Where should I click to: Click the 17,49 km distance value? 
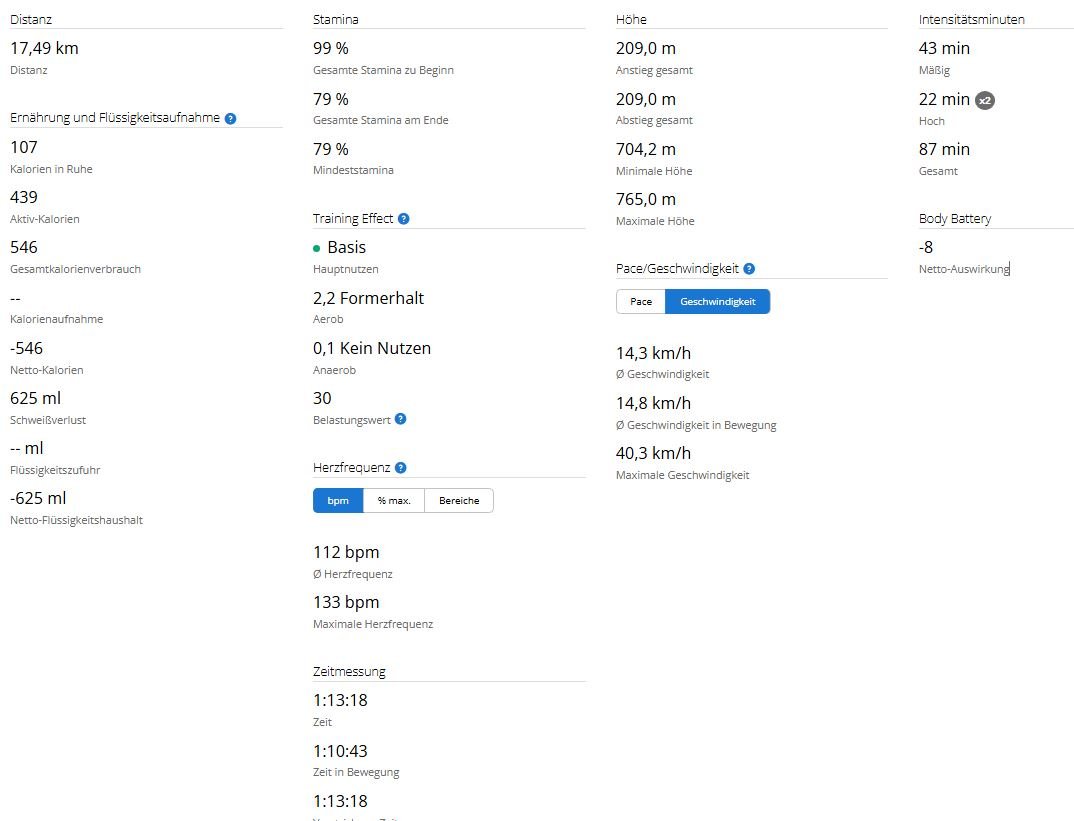click(44, 48)
